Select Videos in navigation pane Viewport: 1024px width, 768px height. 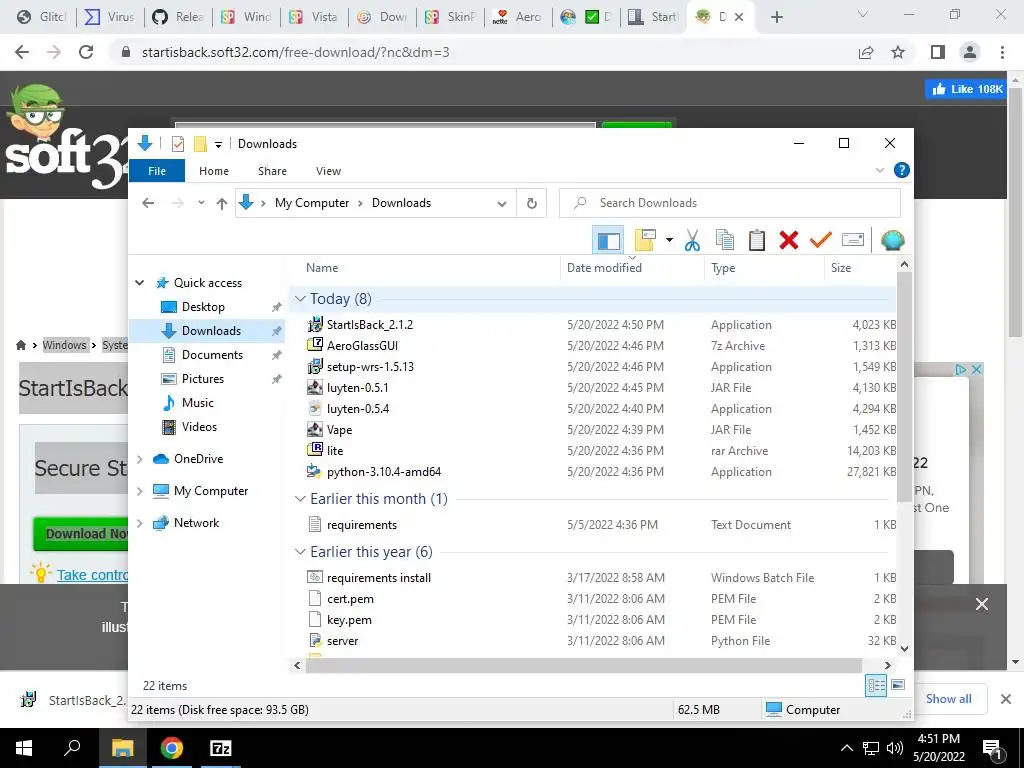[x=199, y=427]
